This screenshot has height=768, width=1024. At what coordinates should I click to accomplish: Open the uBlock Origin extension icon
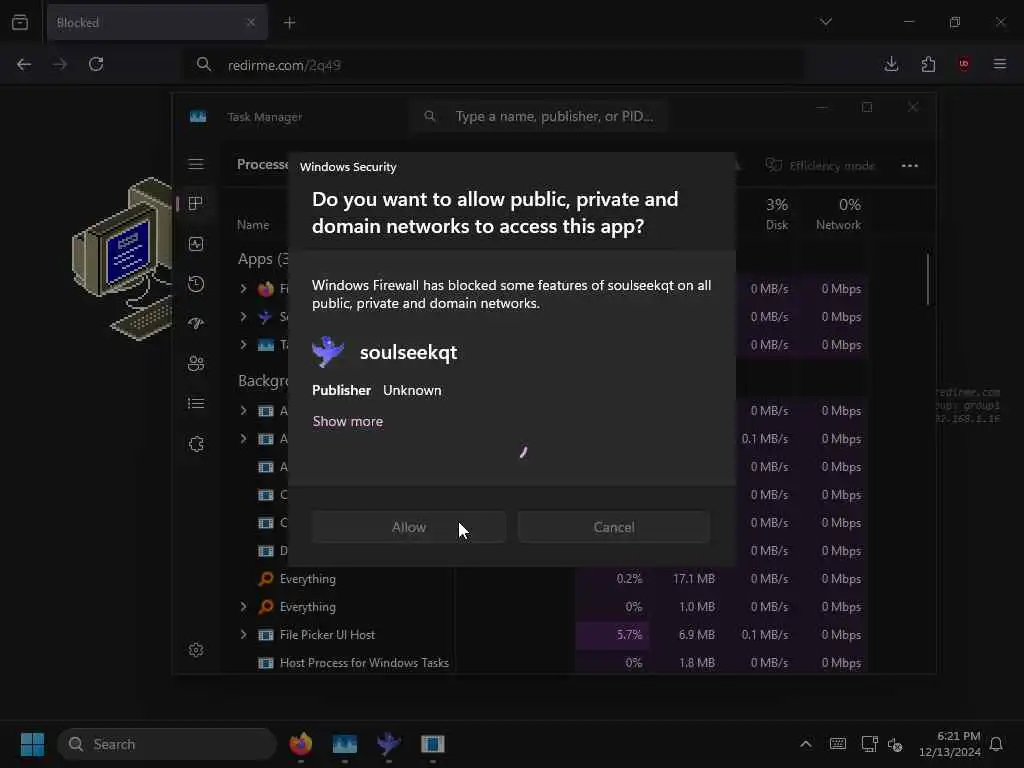pos(964,64)
